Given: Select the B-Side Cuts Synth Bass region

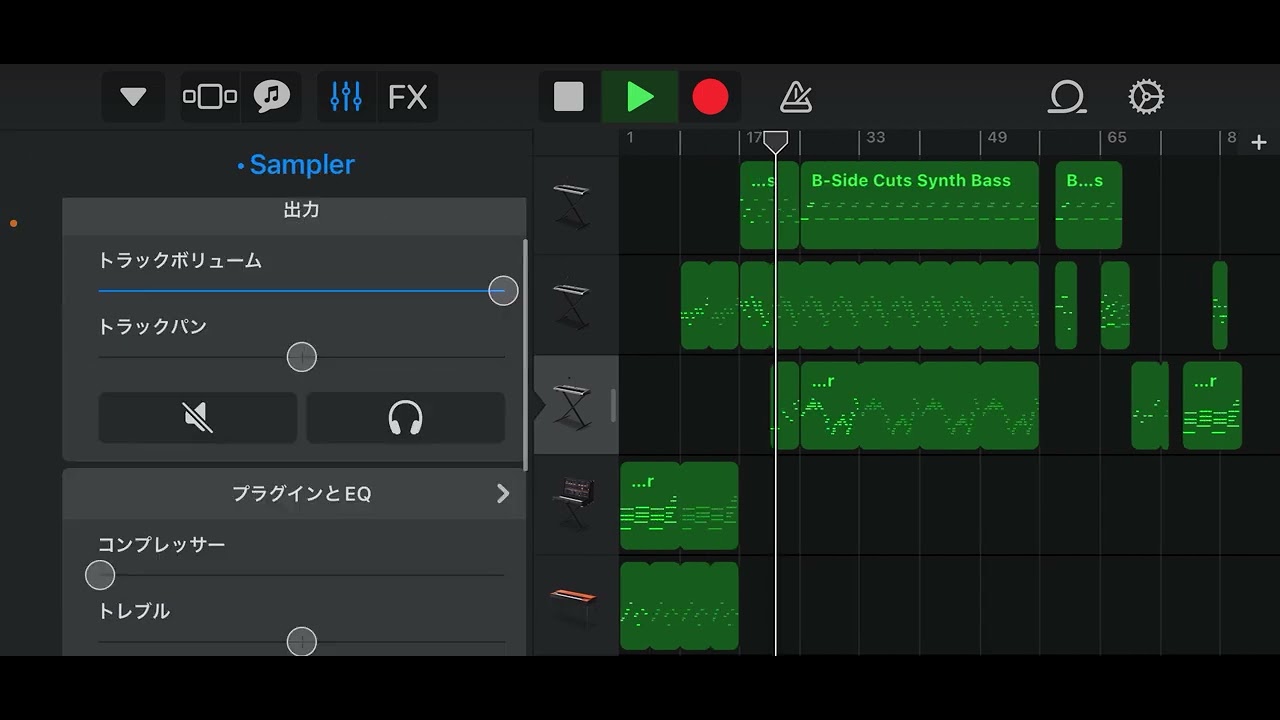Looking at the screenshot, I should coord(919,205).
